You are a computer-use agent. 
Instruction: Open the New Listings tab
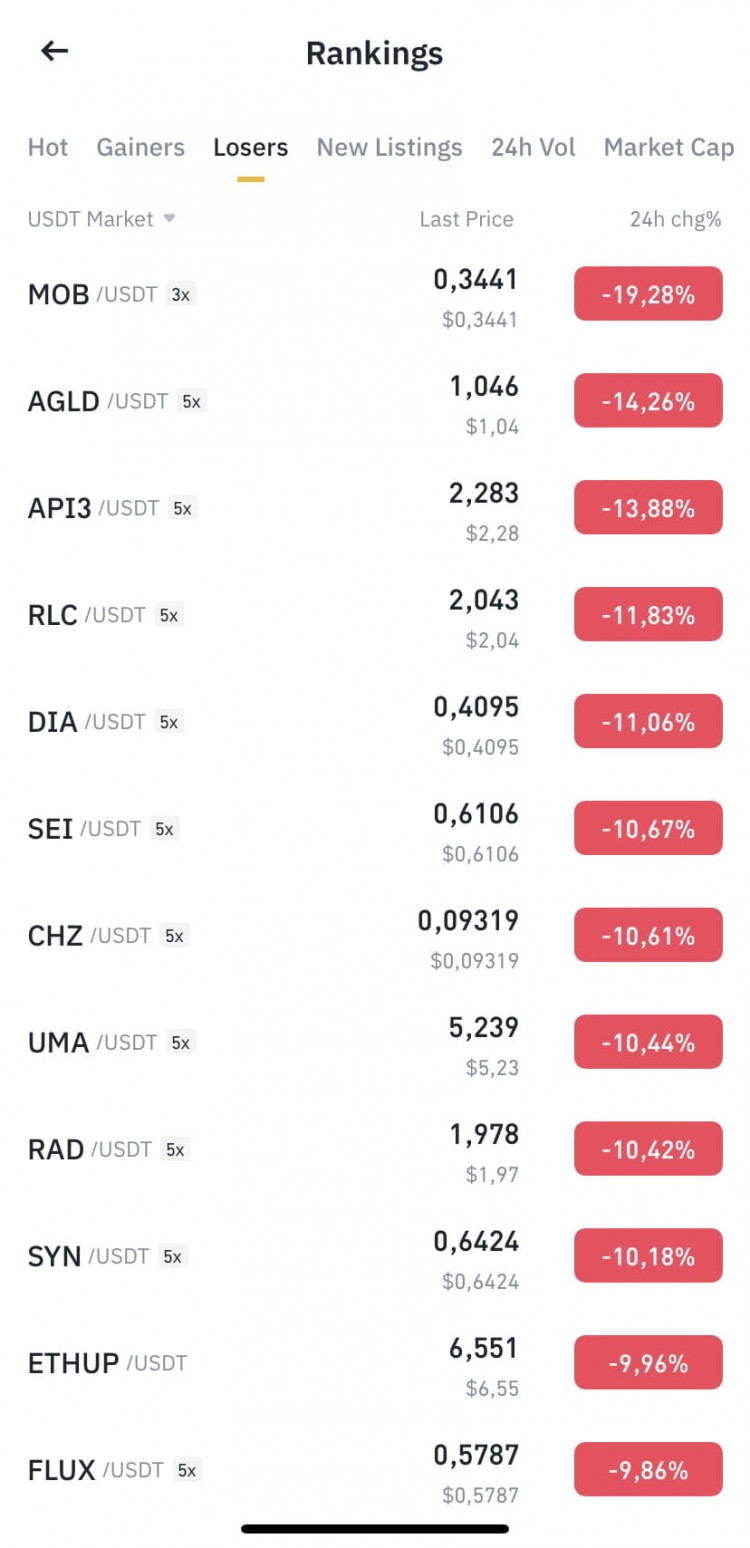390,148
